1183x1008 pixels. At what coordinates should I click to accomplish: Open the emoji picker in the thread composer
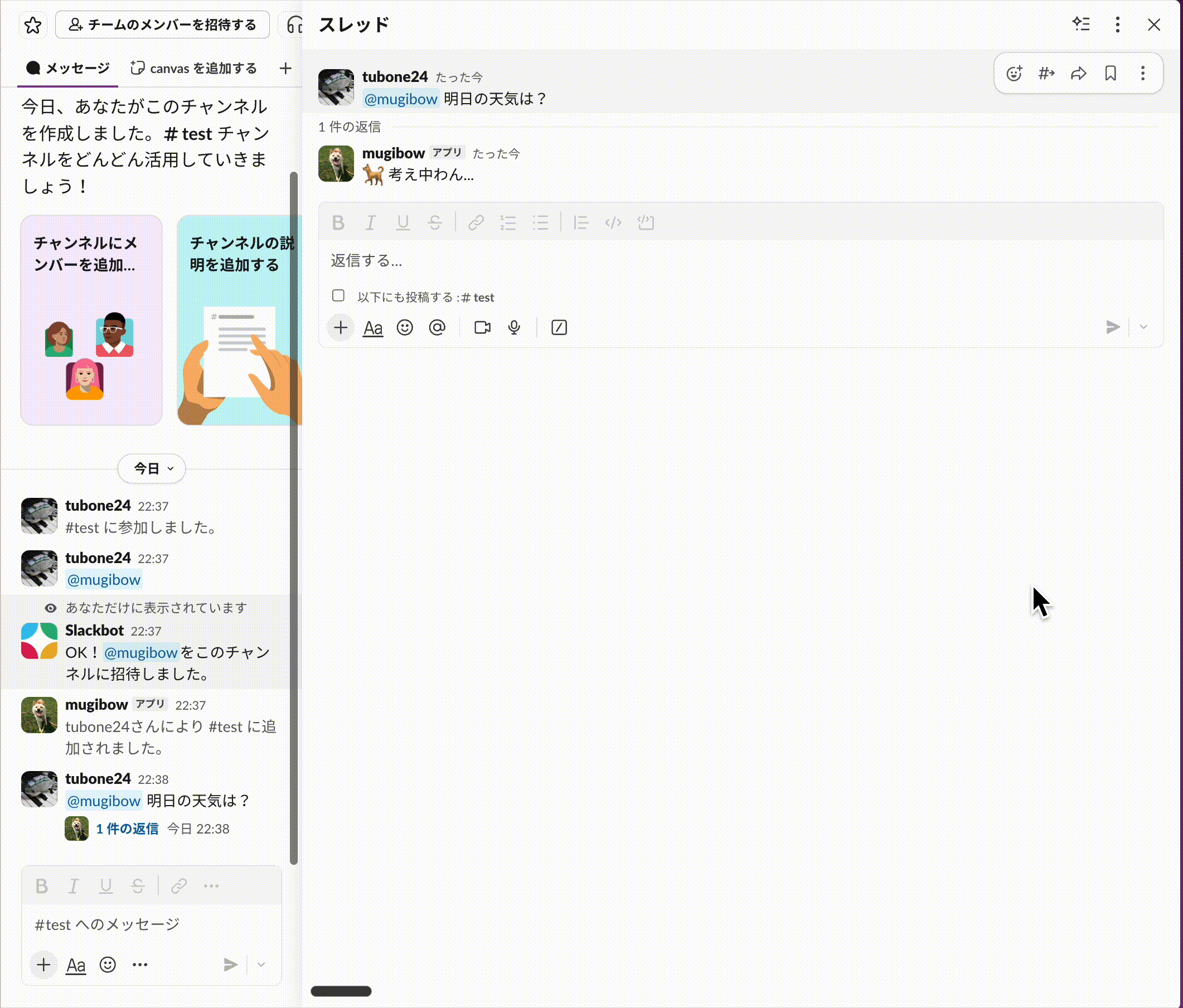[405, 327]
